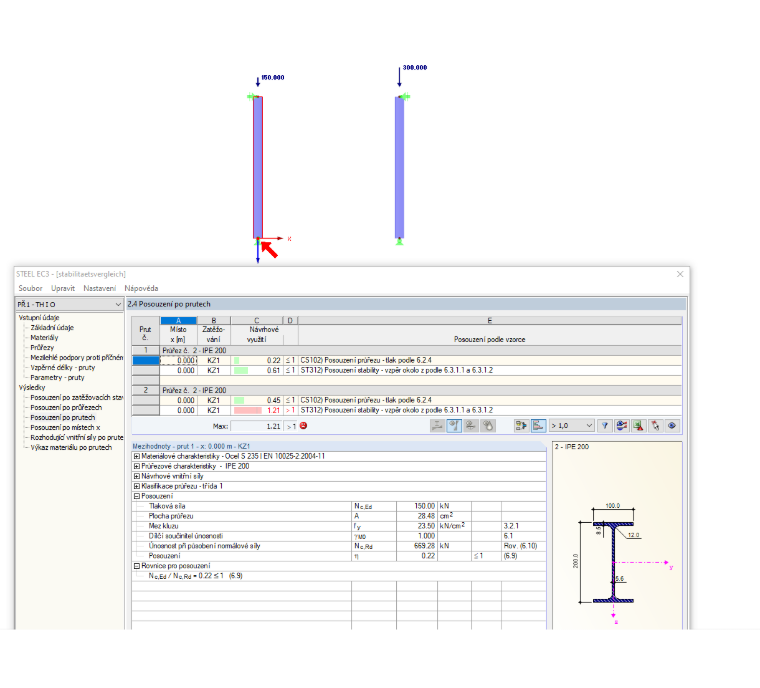This screenshot has width=760, height=688.
Task: Click the first greyed-out results toolbar icon
Action: coord(437,426)
